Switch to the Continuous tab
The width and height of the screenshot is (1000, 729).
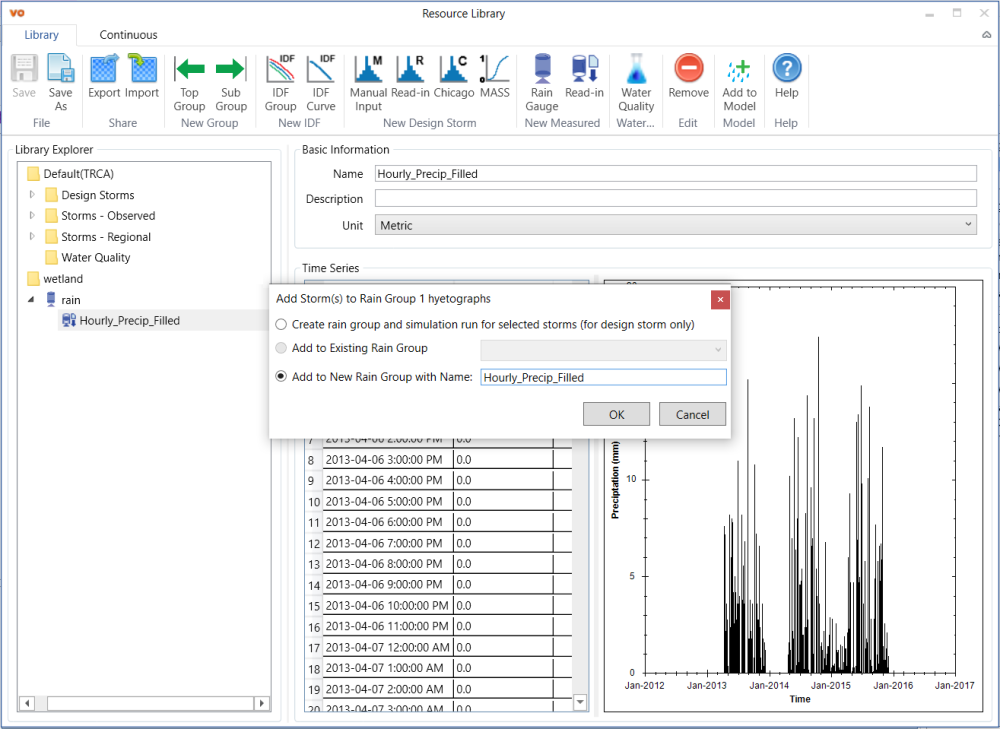click(128, 35)
